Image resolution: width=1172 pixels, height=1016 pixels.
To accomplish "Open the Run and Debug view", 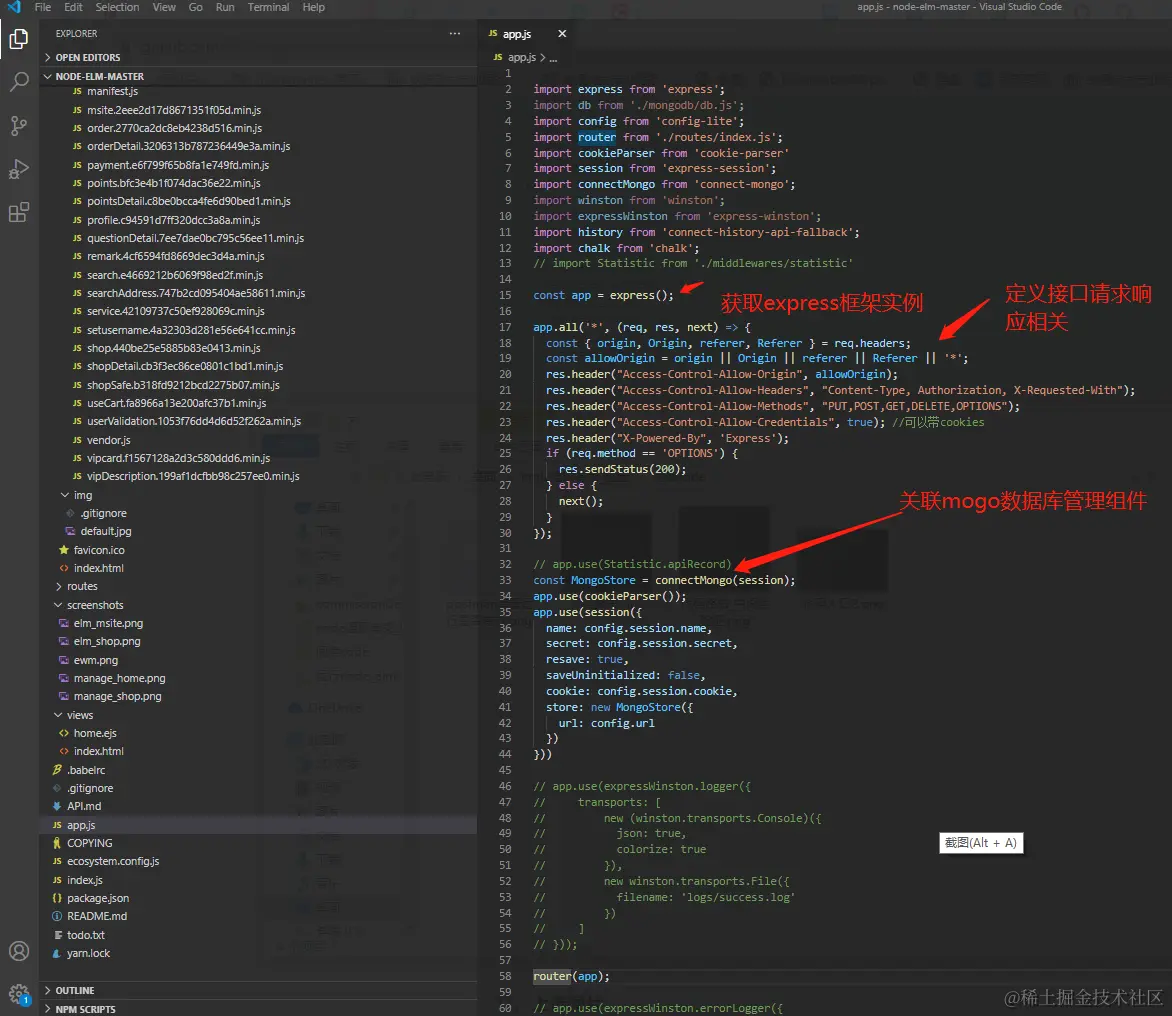I will tap(19, 169).
